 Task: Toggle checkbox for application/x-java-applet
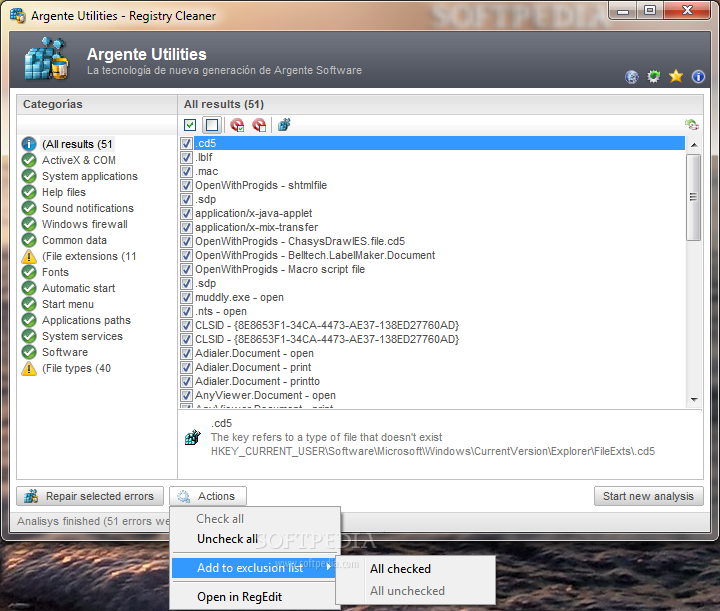click(x=186, y=213)
